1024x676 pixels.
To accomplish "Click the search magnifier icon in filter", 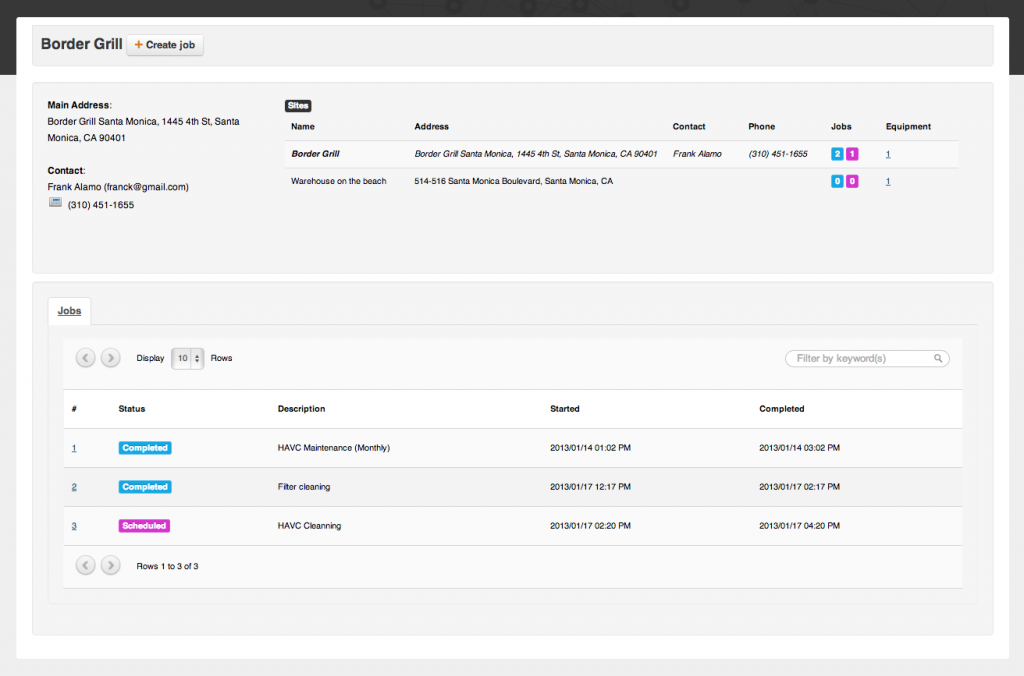I will coord(938,359).
